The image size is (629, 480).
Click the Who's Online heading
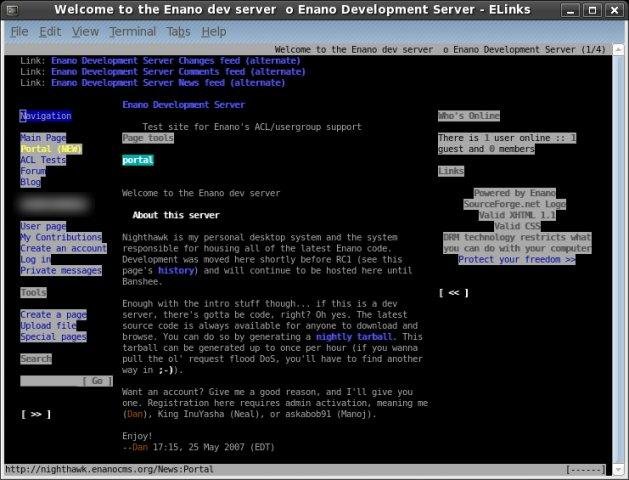pyautogui.click(x=469, y=116)
